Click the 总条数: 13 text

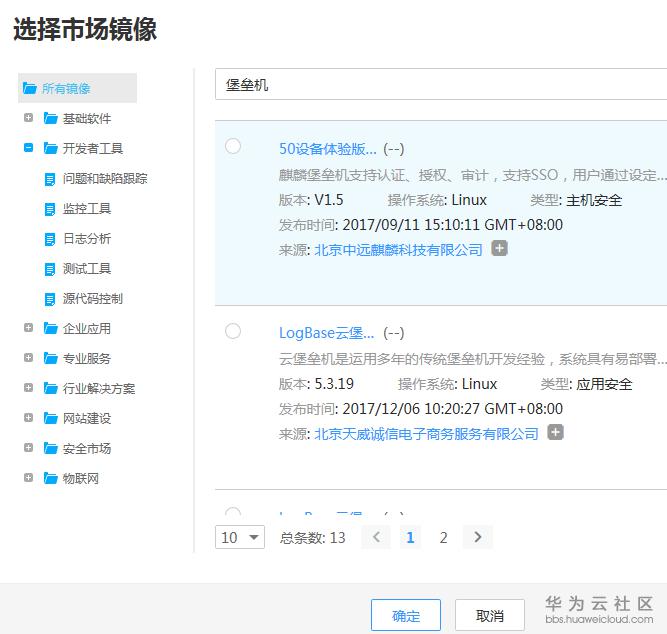(x=312, y=538)
